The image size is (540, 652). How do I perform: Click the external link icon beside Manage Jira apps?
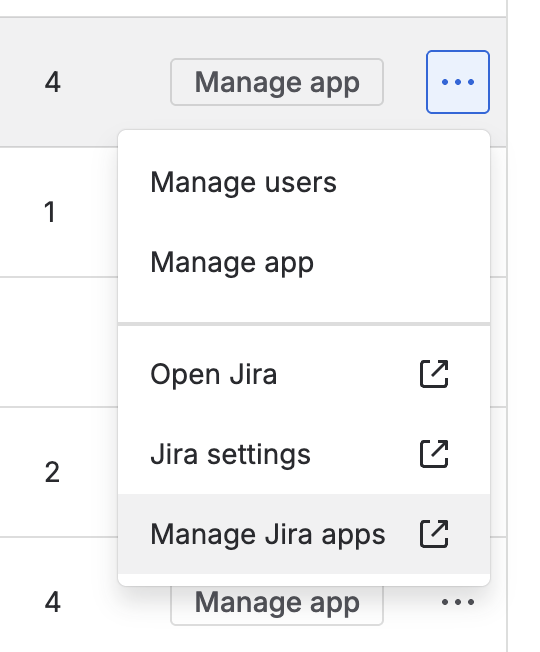pos(434,533)
